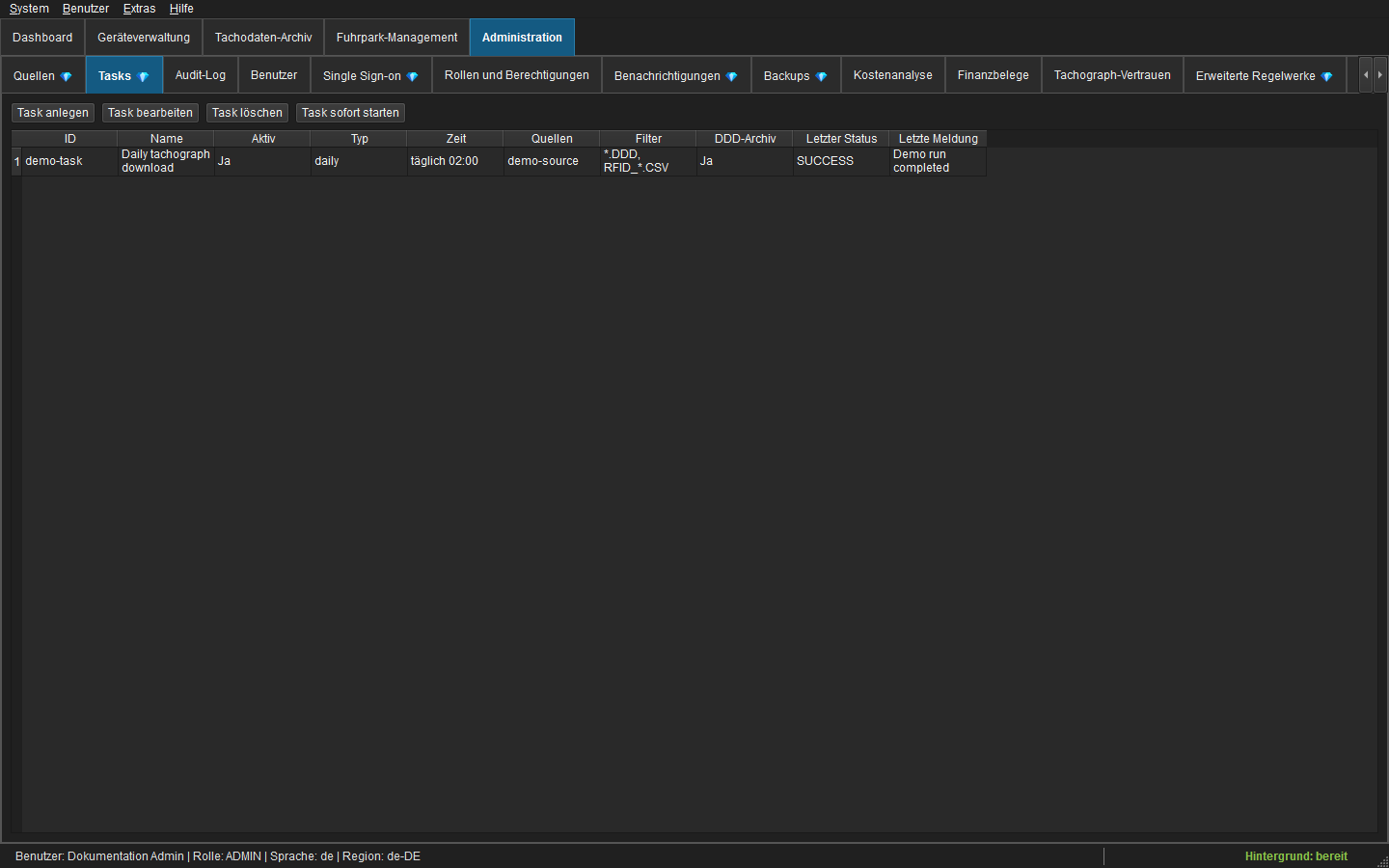Click the diamond icon on Backups tab

pos(822,76)
